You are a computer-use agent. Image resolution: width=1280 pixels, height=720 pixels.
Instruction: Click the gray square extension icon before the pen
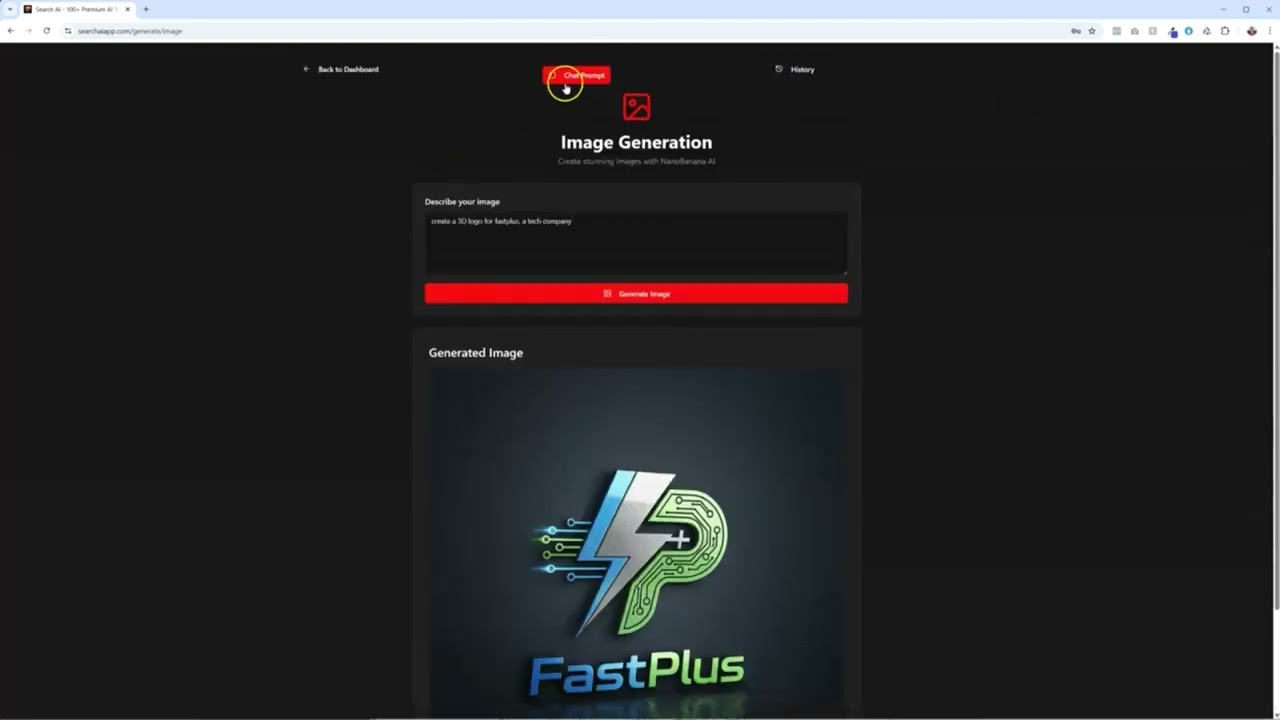click(1153, 31)
